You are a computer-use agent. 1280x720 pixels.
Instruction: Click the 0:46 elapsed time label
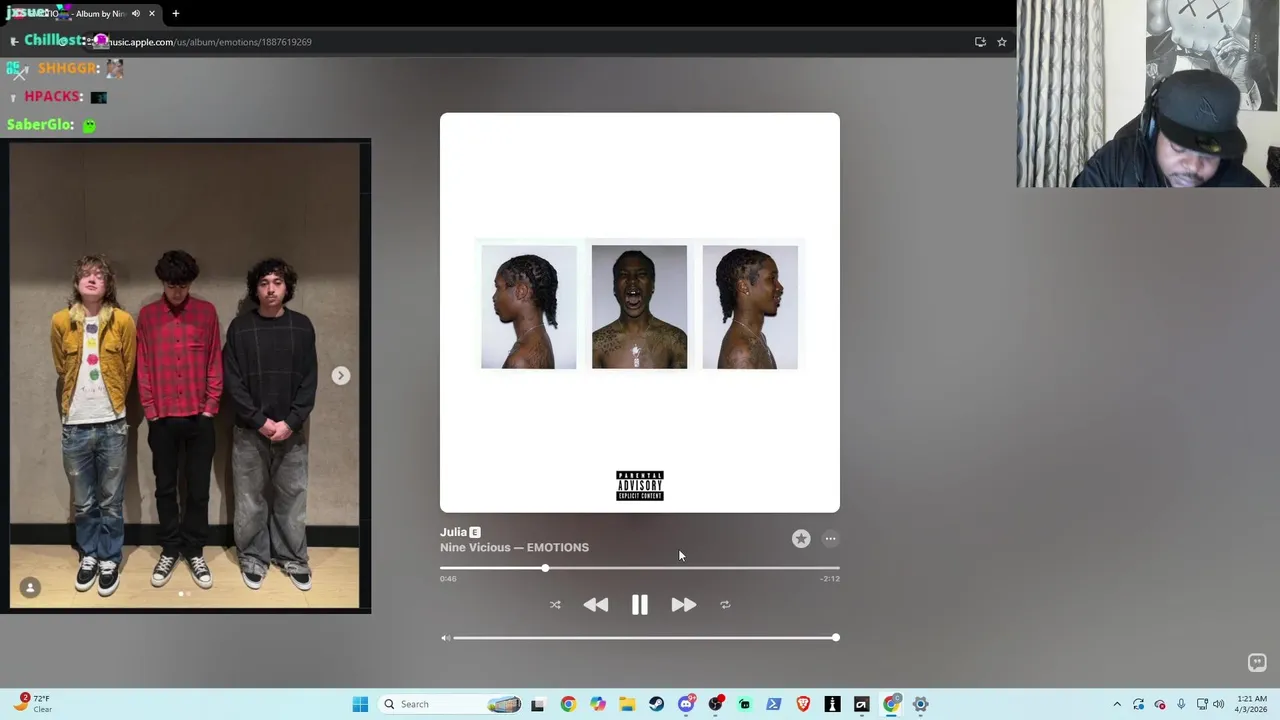coord(448,579)
